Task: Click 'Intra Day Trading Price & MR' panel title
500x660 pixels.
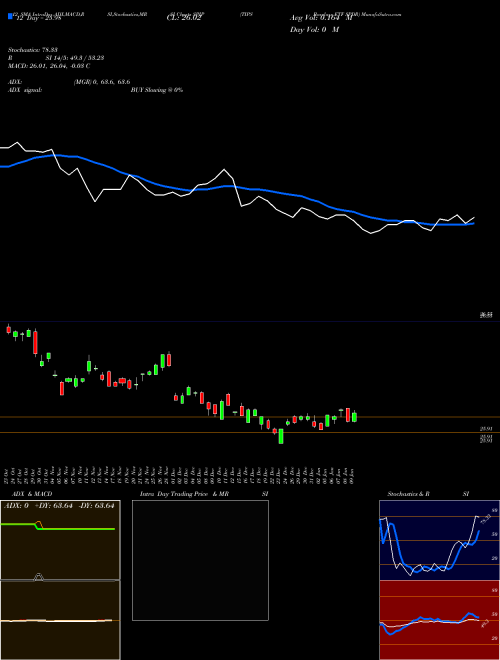Action: tap(184, 494)
